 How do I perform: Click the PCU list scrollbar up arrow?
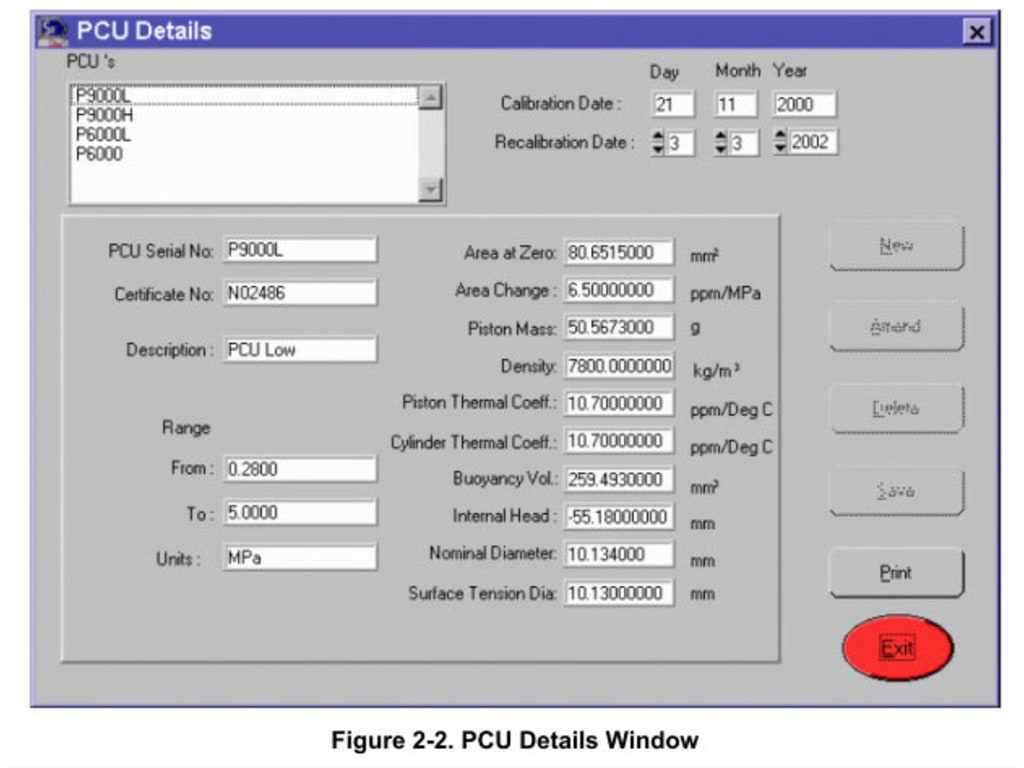[x=430, y=95]
